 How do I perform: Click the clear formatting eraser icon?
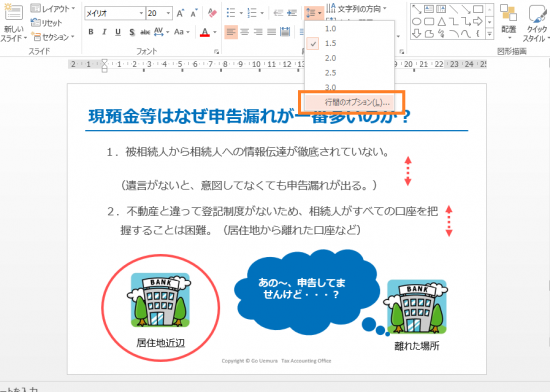[x=212, y=13]
